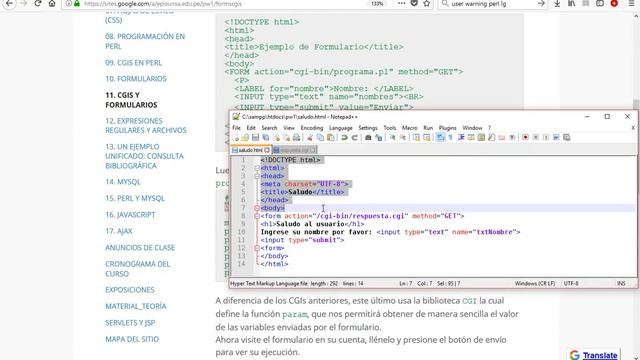This screenshot has height=360, width=640.
Task: Open '17. AJAX' sidebar link
Action: point(119,231)
